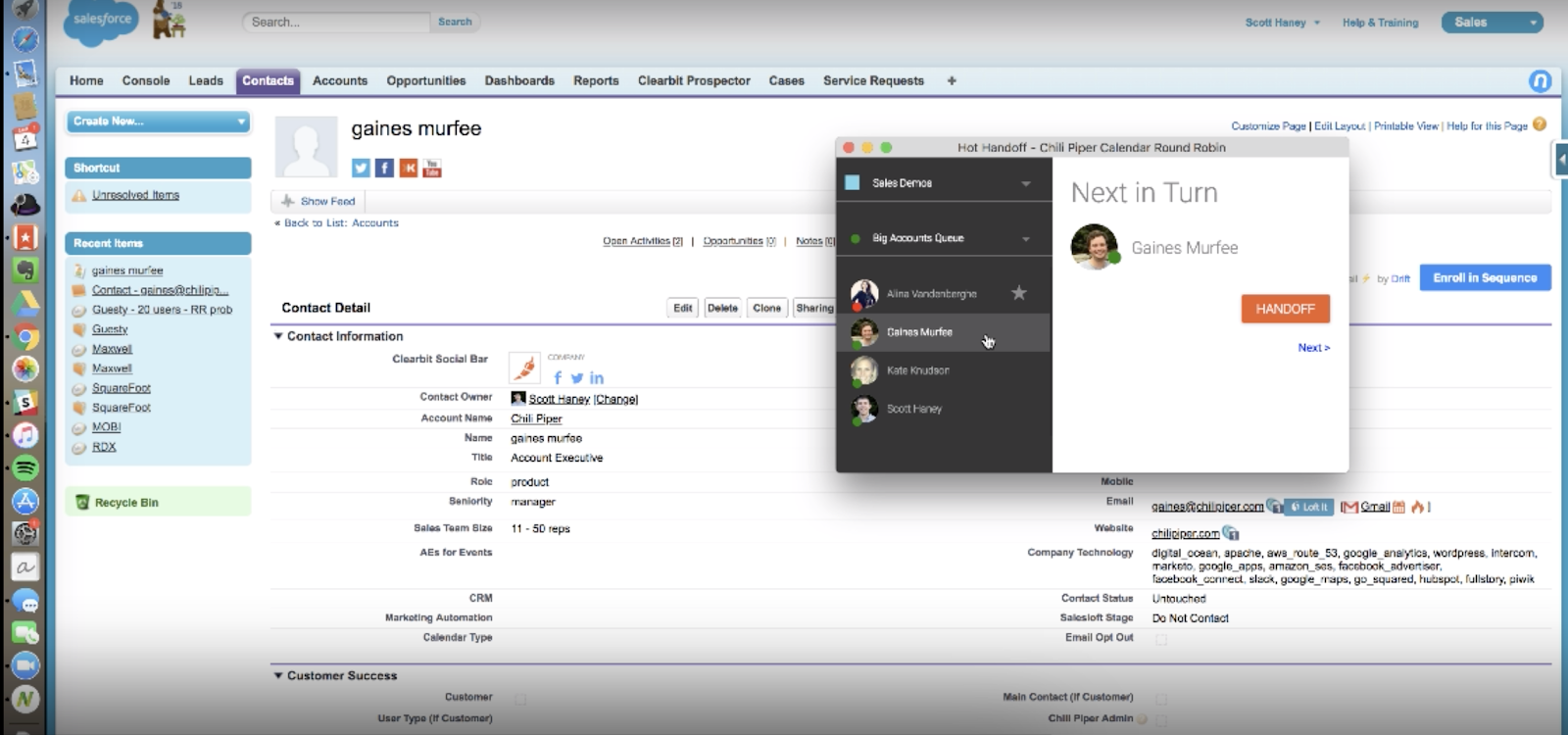Check the Main Contact (If Customer) checkbox
Viewport: 1568px width, 735px height.
pos(1161,699)
